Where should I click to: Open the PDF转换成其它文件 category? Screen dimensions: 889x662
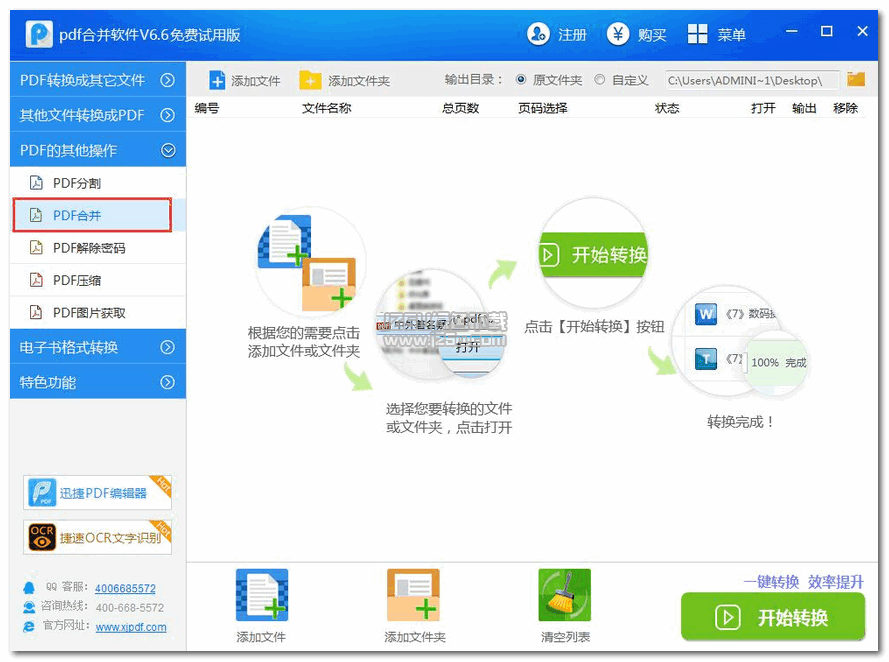tap(98, 80)
